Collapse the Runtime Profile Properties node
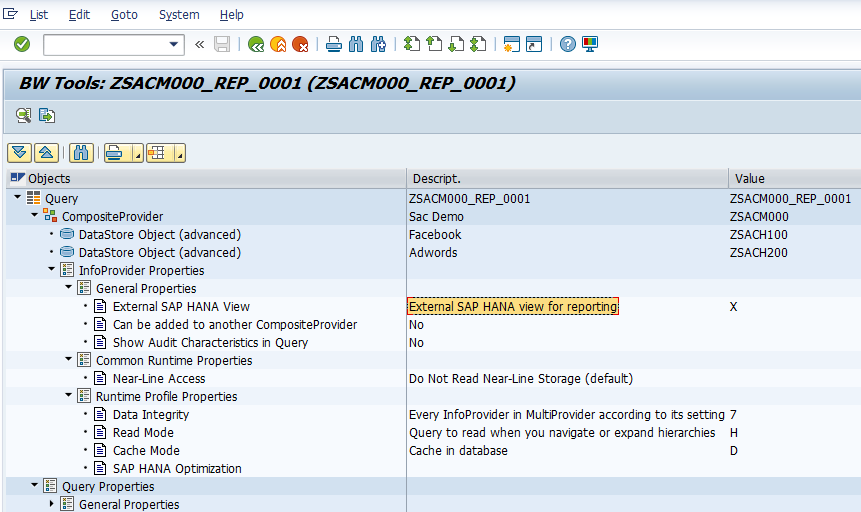Screen dimensions: 861x512 click(x=69, y=395)
